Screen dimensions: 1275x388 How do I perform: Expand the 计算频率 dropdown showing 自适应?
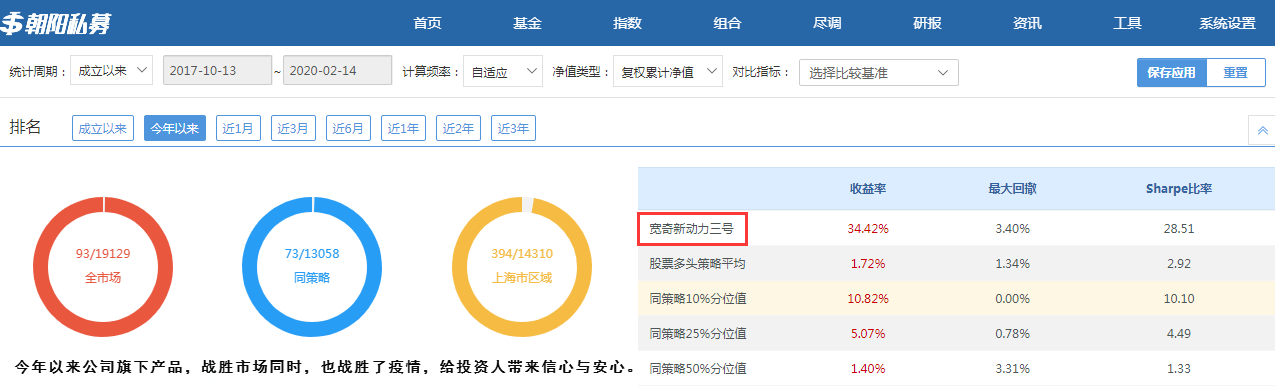(x=504, y=71)
